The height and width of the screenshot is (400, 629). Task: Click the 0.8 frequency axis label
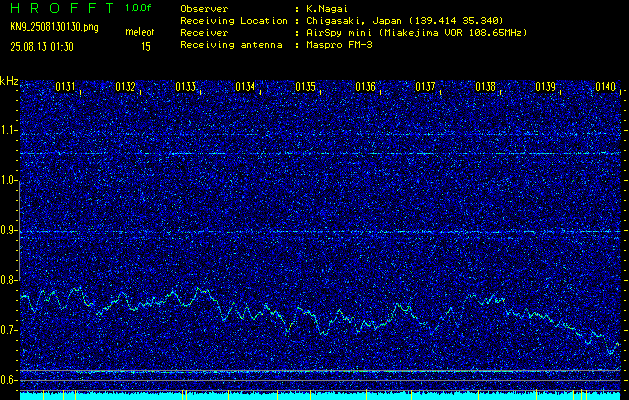click(8, 280)
